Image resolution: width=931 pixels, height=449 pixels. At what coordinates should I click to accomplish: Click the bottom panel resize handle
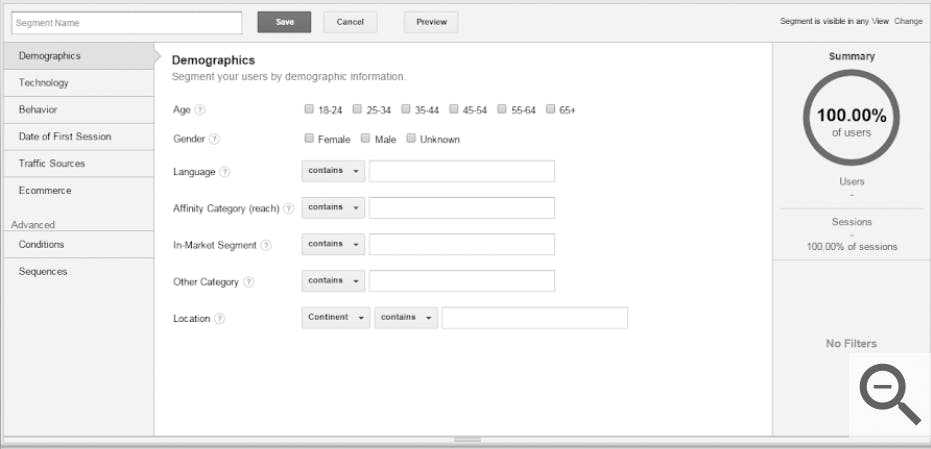[467, 440]
